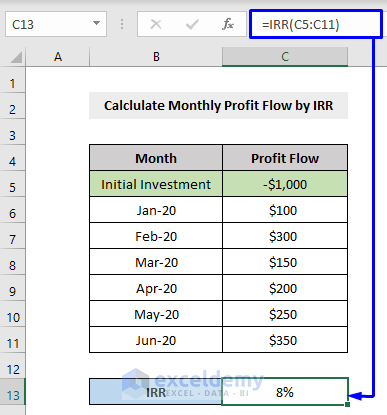Select column A header
This screenshot has width=387, height=415.
click(58, 57)
